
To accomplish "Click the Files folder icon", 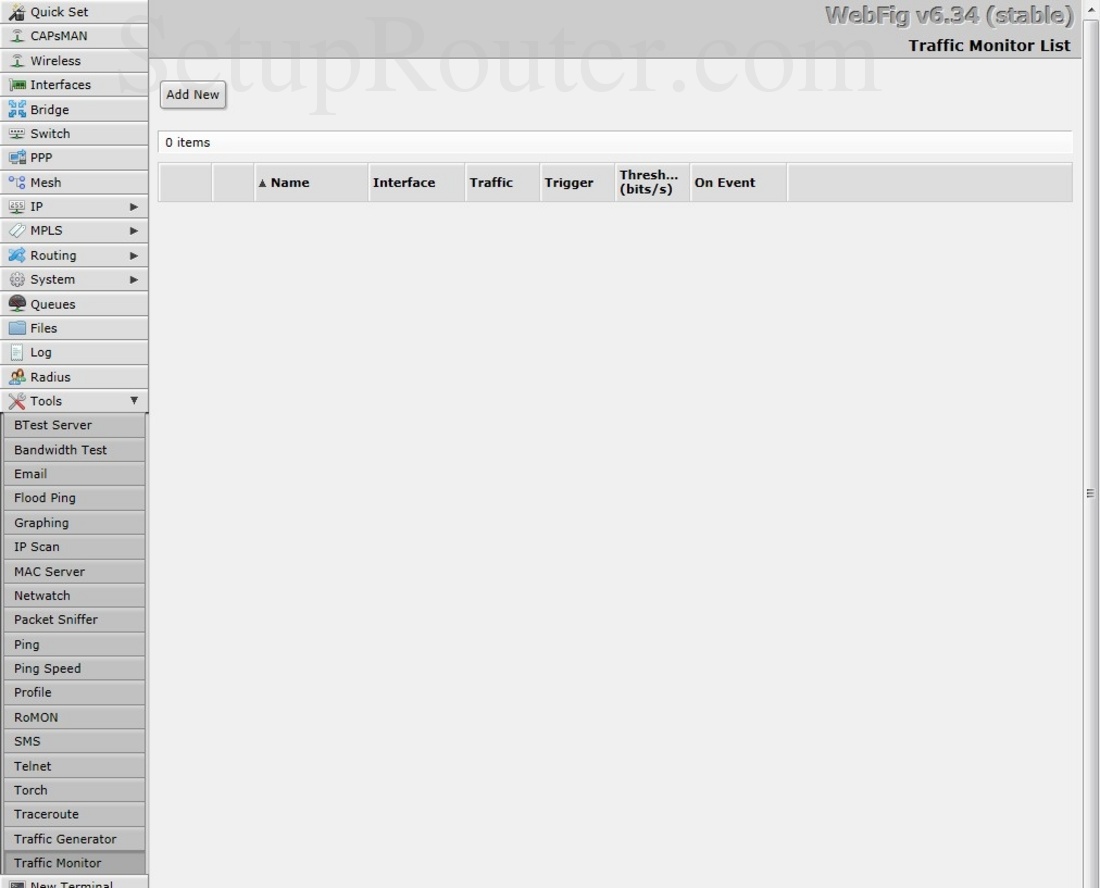I will tap(17, 328).
